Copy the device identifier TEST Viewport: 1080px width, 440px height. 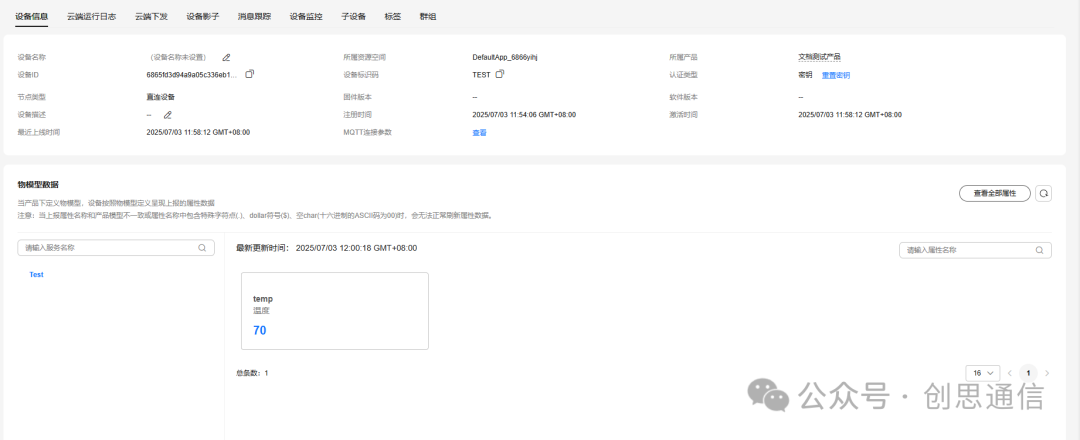point(500,74)
